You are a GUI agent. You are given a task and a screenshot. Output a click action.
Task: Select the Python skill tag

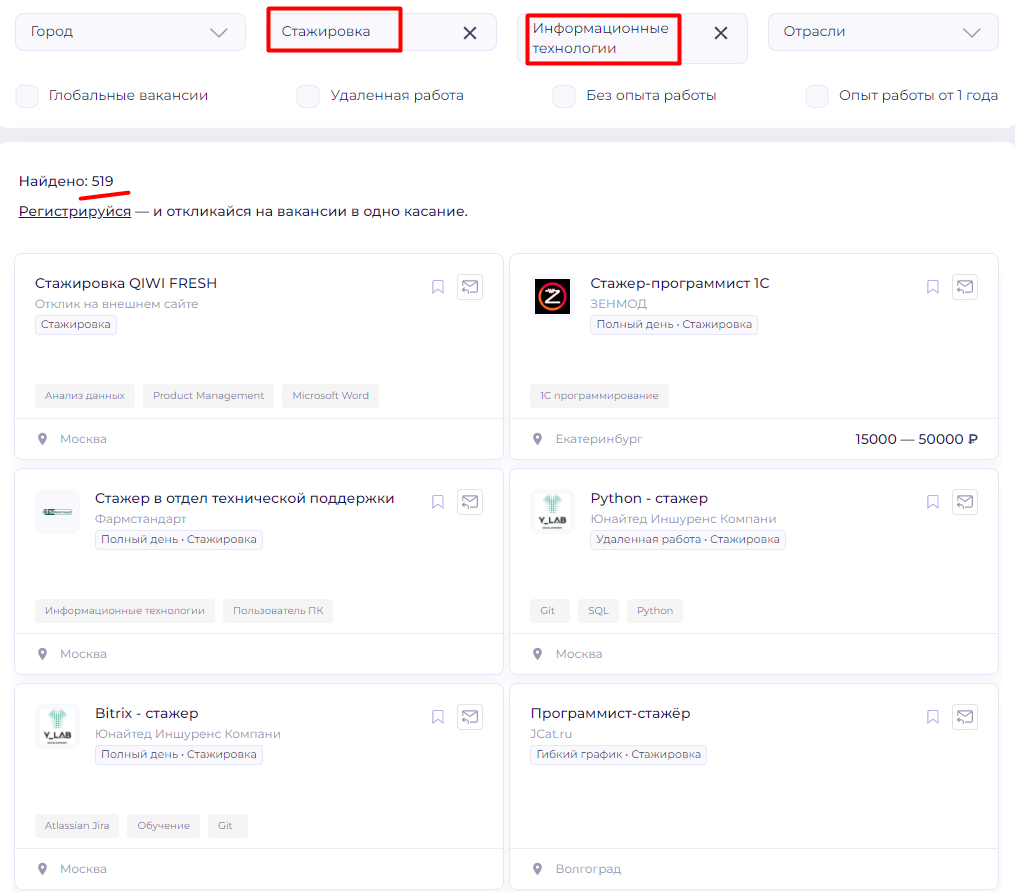click(654, 610)
